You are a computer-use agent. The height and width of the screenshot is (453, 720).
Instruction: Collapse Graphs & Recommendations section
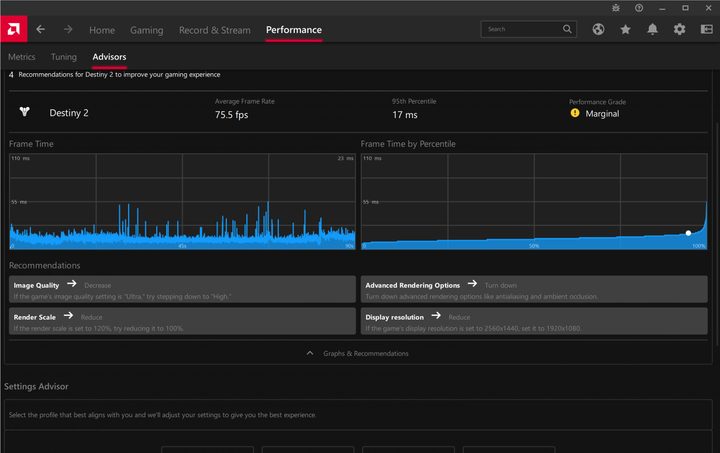[x=357, y=353]
